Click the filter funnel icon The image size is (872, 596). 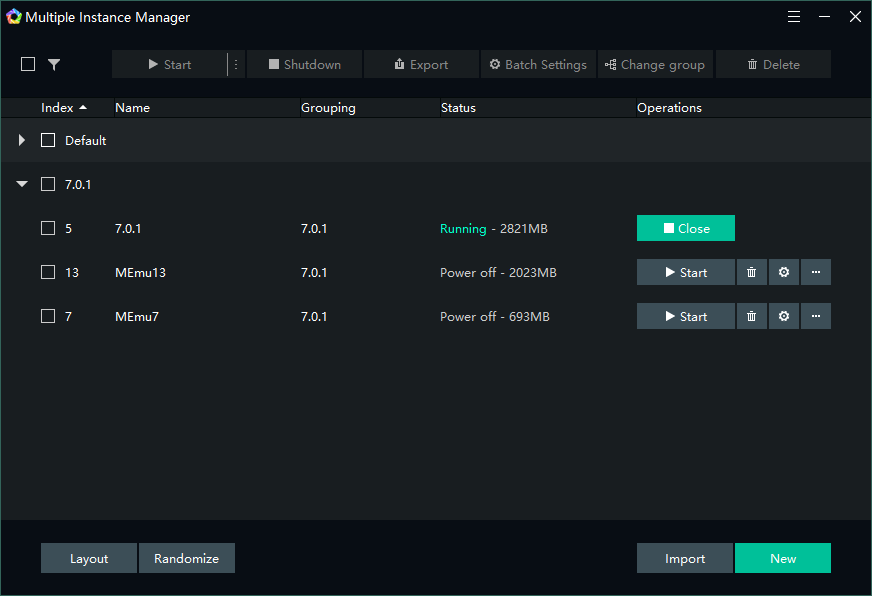[x=54, y=64]
